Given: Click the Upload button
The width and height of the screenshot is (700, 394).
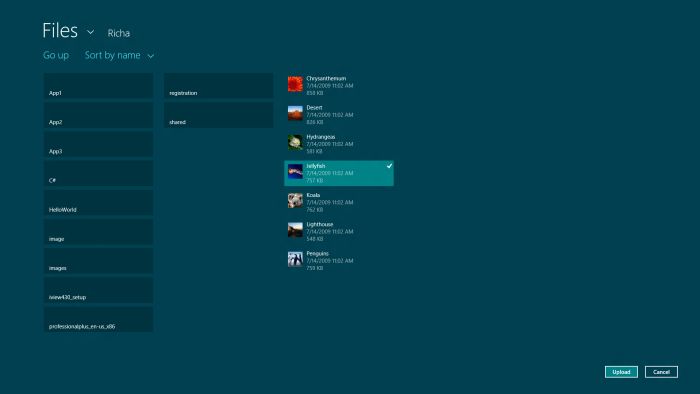Looking at the screenshot, I should pos(621,372).
